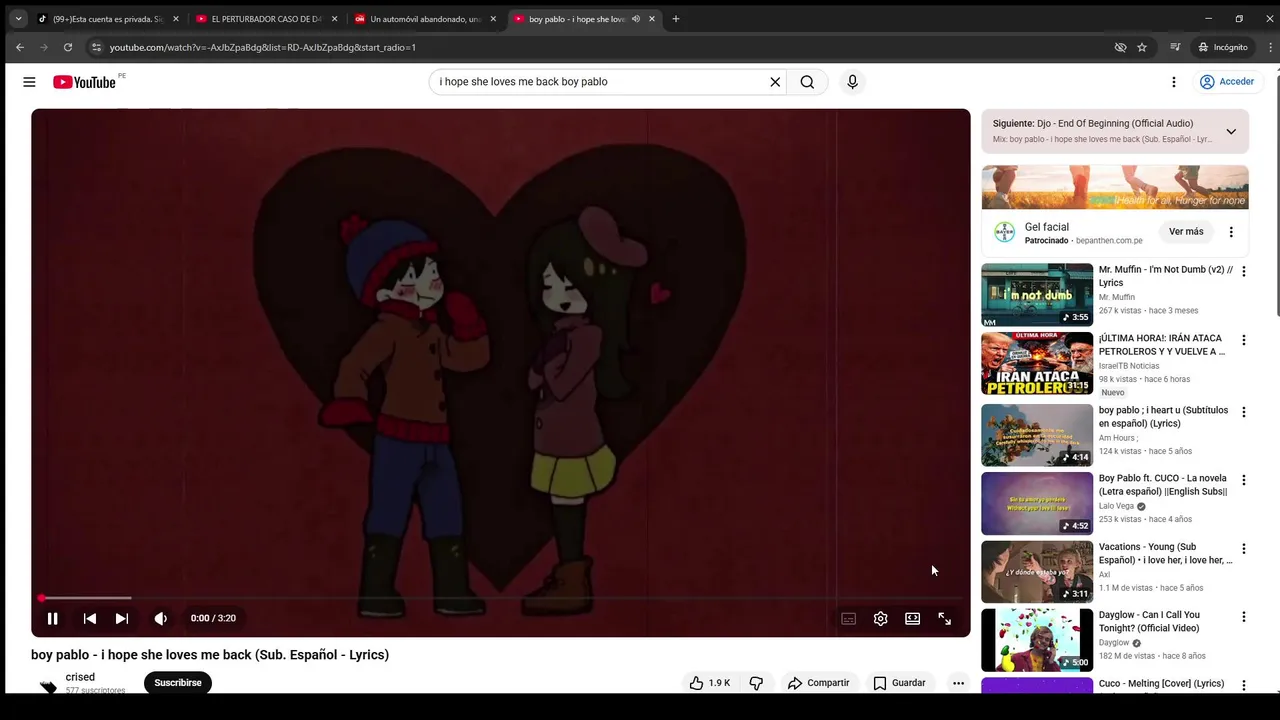Seek on the video progress bar
Viewport: 1280px width, 720px height.
500,598
